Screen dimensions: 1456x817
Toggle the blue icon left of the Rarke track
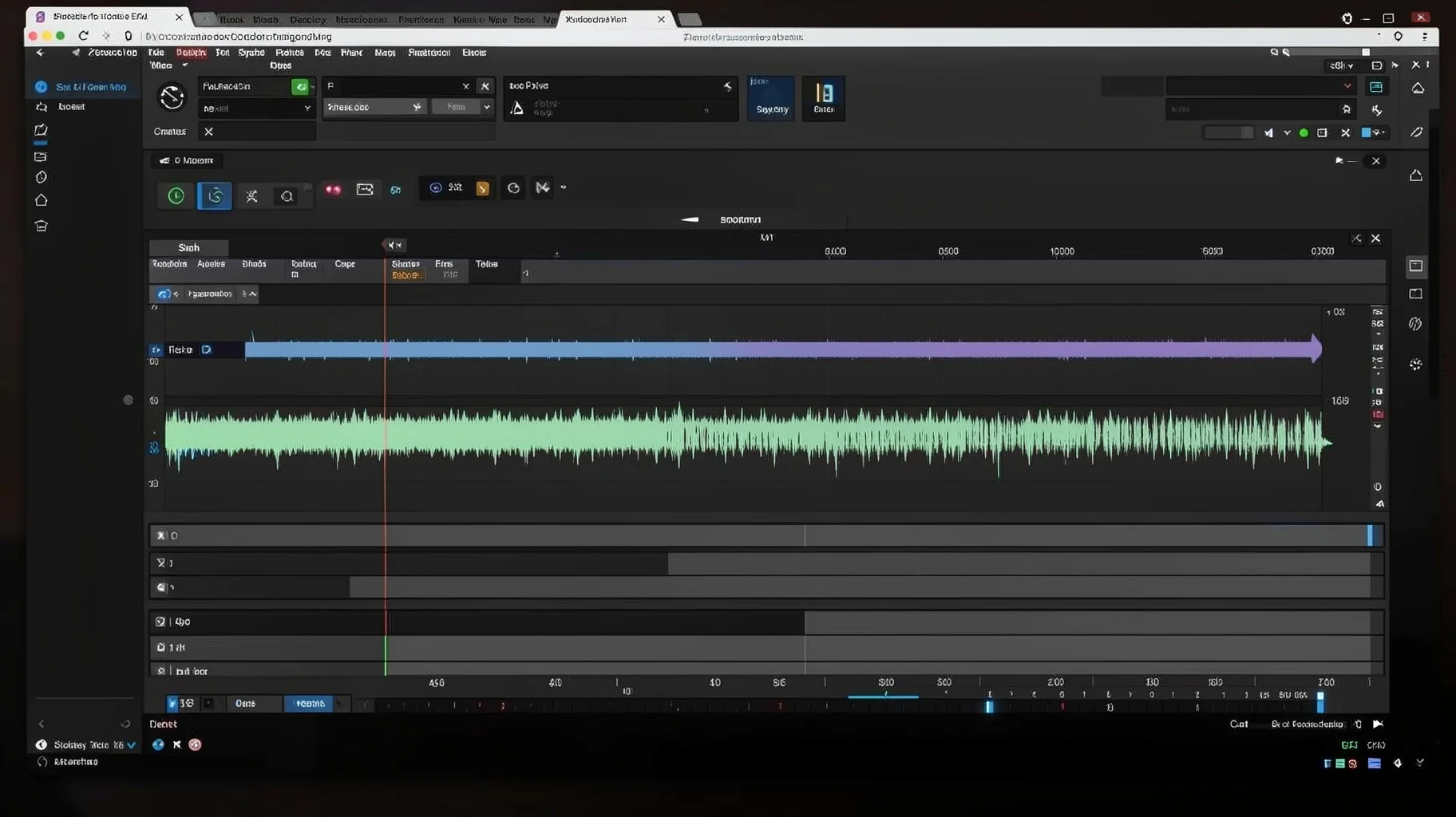(156, 350)
